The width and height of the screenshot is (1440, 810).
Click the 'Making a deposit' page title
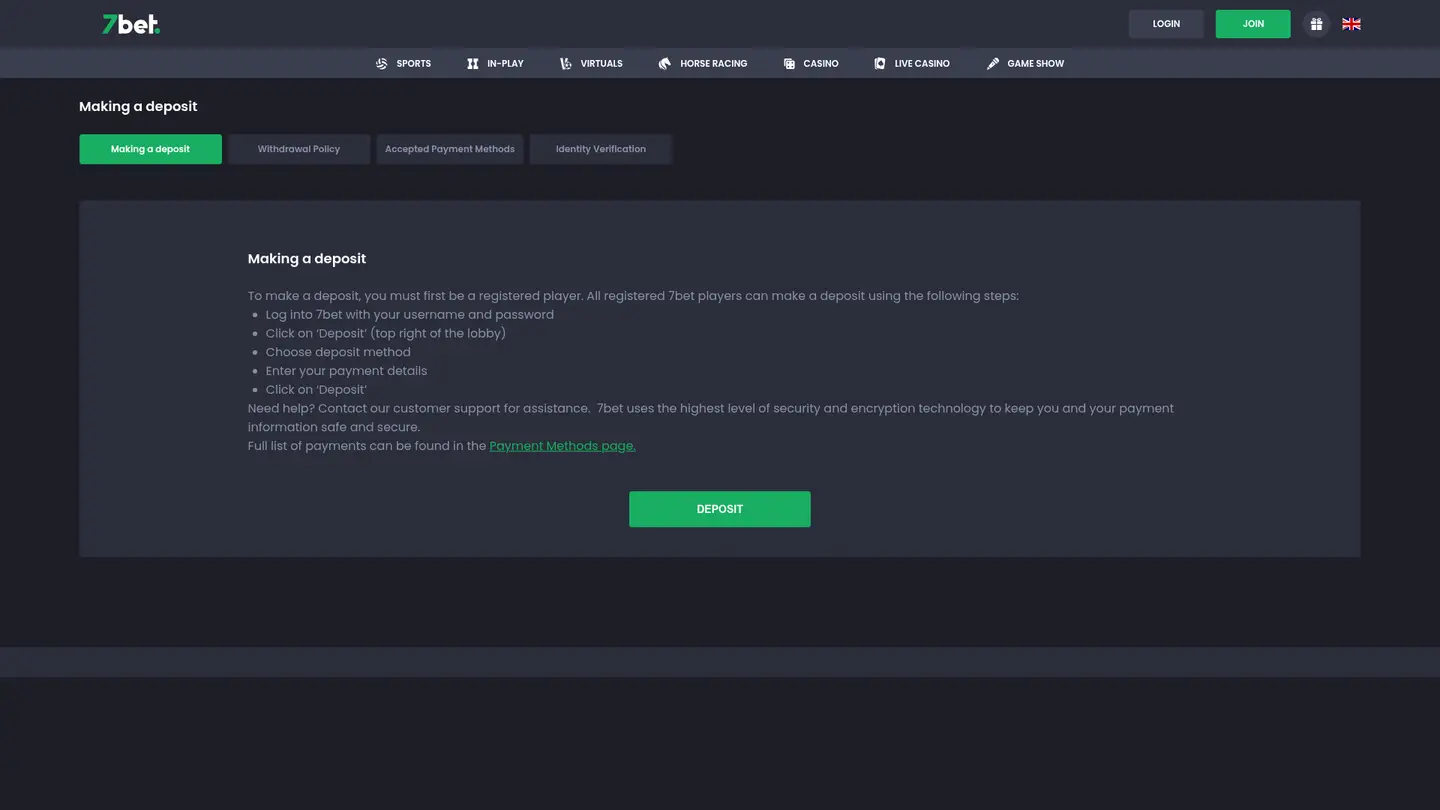pyautogui.click(x=138, y=106)
